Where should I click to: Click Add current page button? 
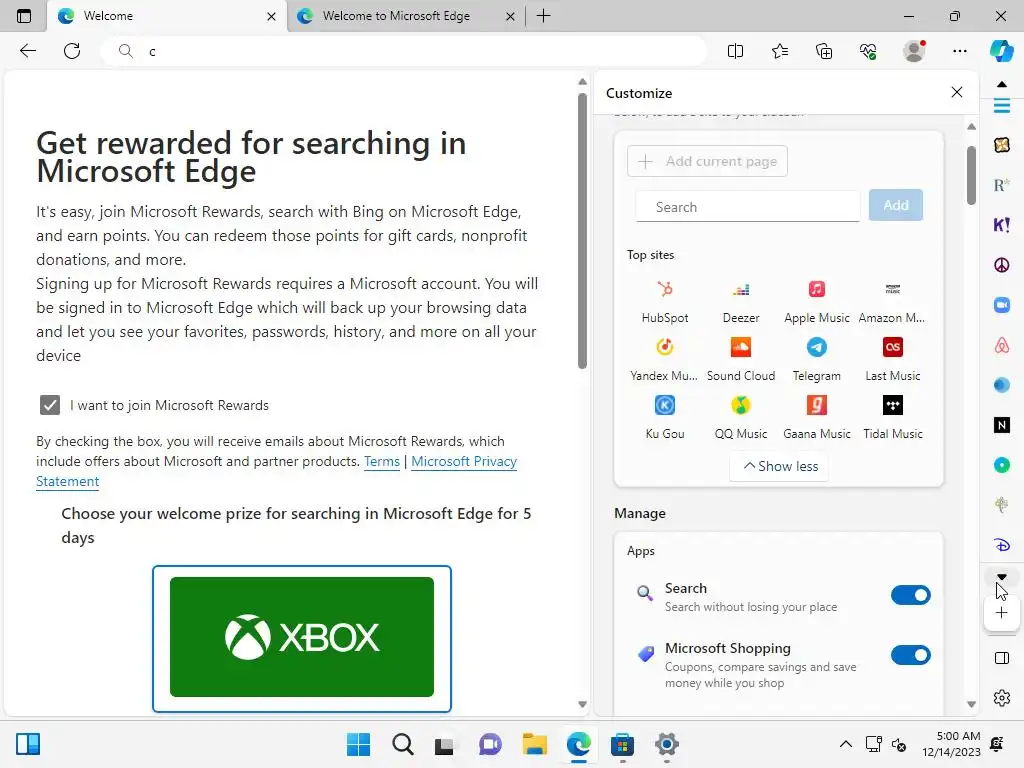[707, 161]
